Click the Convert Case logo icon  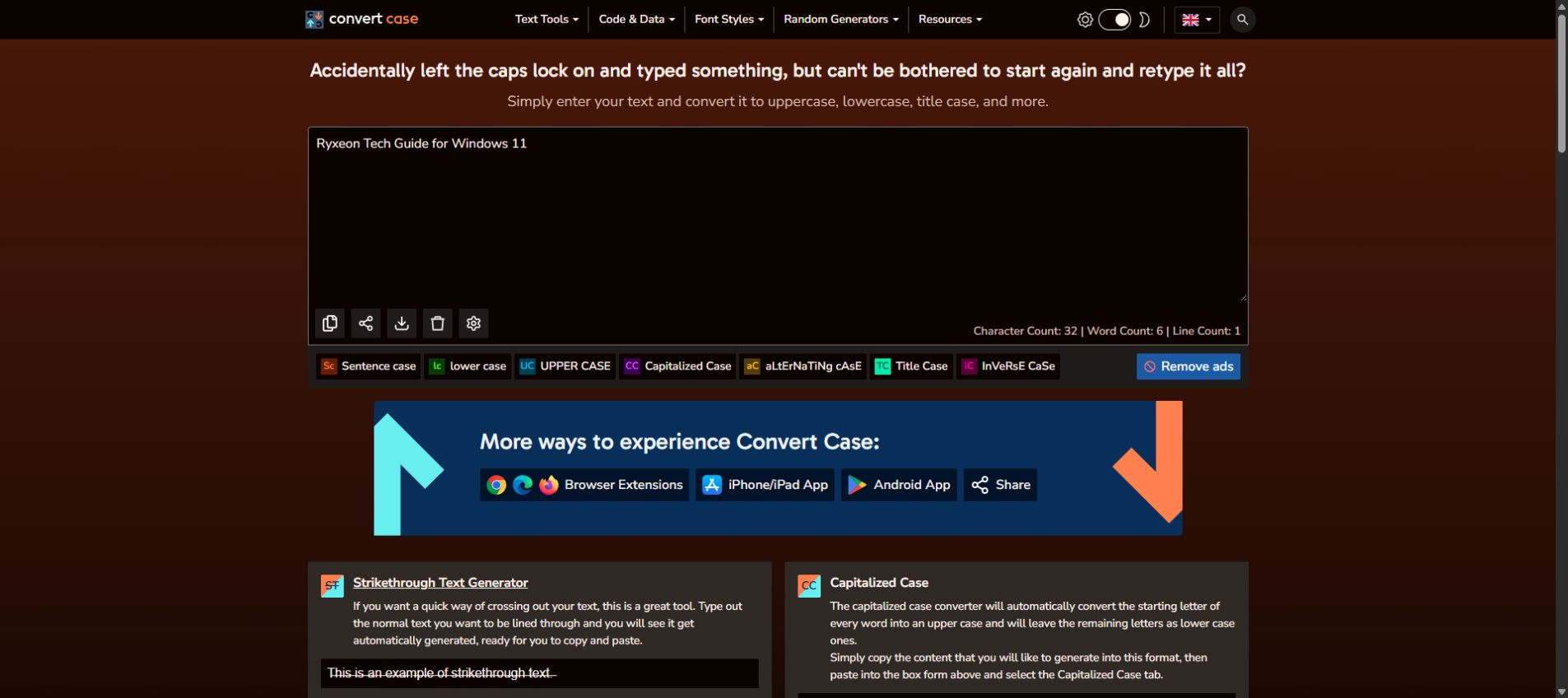coord(314,19)
